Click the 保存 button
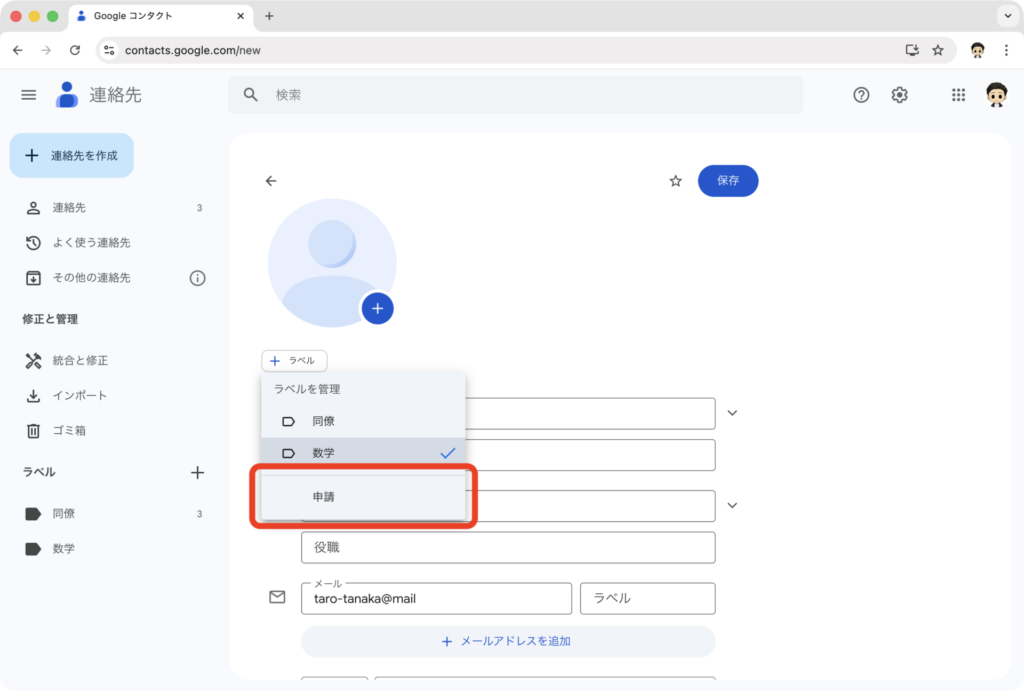Viewport: 1024px width, 691px height. 728,181
